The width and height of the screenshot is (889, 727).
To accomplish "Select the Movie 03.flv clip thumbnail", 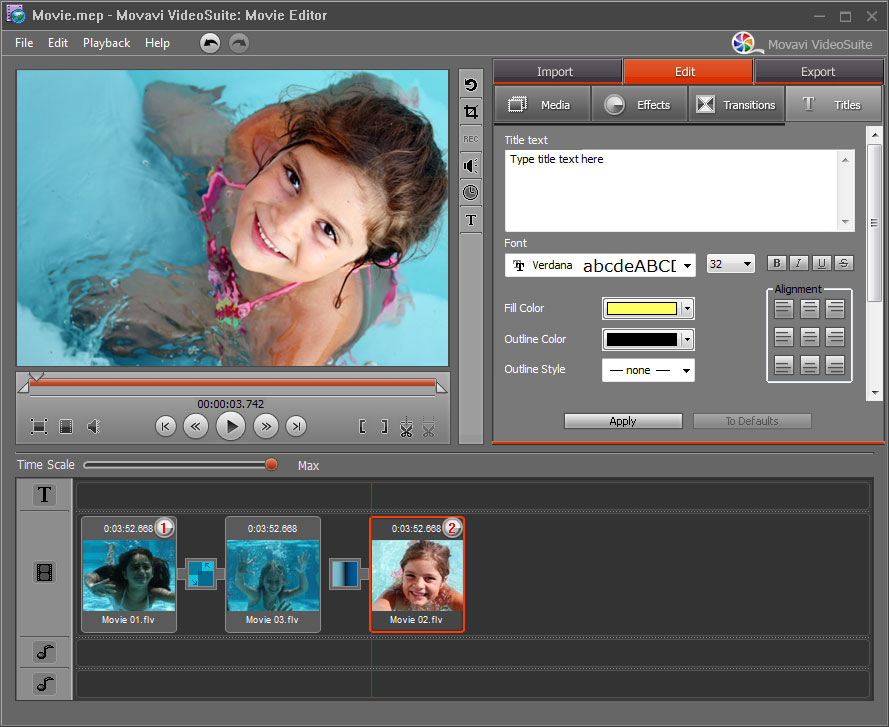I will click(x=273, y=574).
